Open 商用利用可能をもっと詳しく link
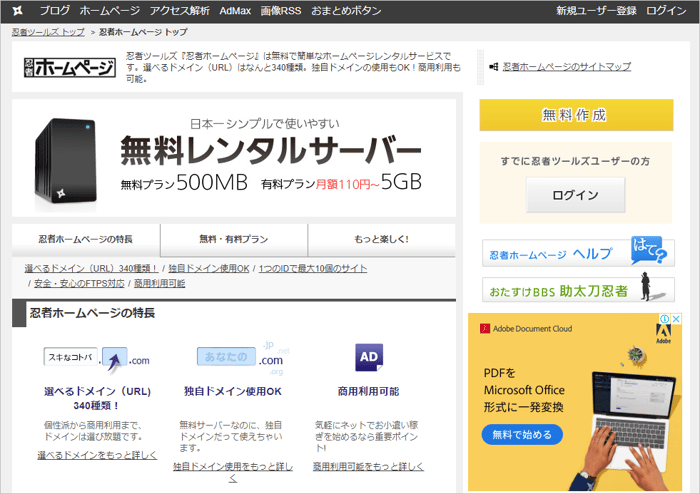Screen dimensions: 700x494 tap(368, 466)
